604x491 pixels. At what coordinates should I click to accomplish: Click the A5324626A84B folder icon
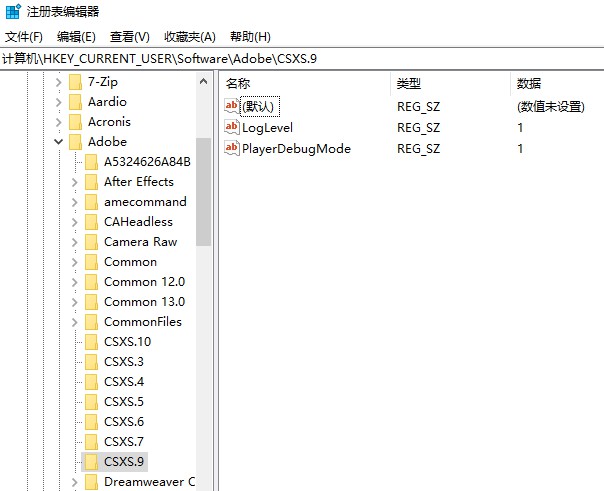(91, 162)
